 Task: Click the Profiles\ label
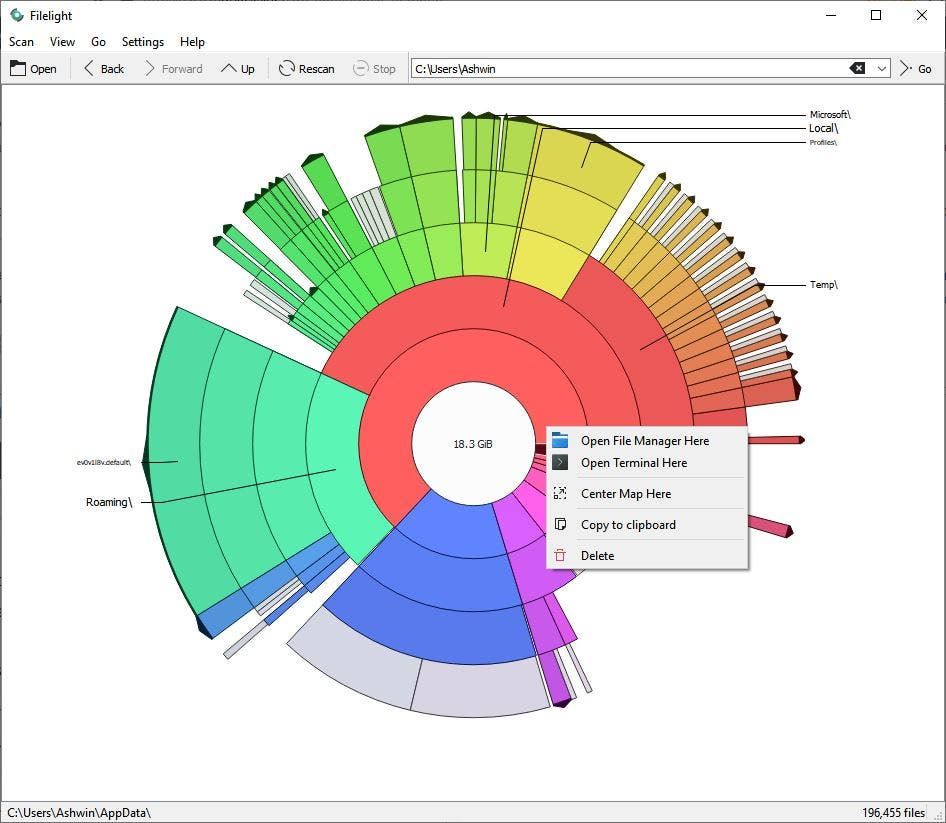[x=823, y=142]
